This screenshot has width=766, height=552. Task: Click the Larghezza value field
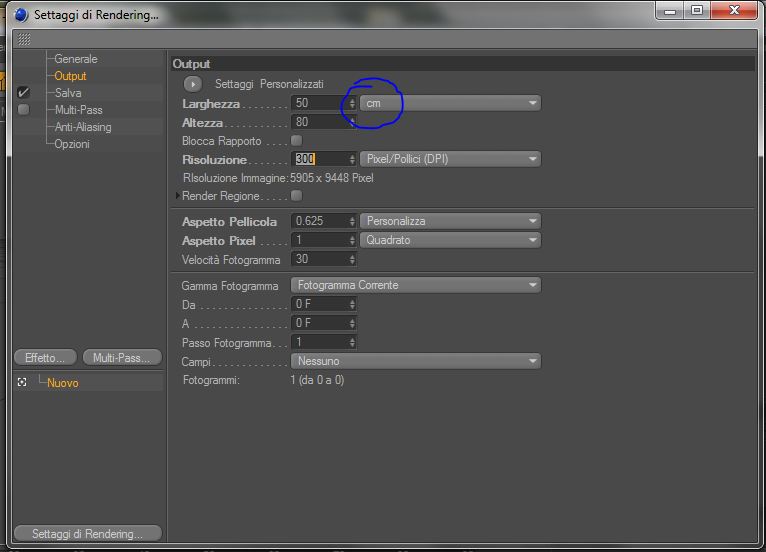coord(319,103)
